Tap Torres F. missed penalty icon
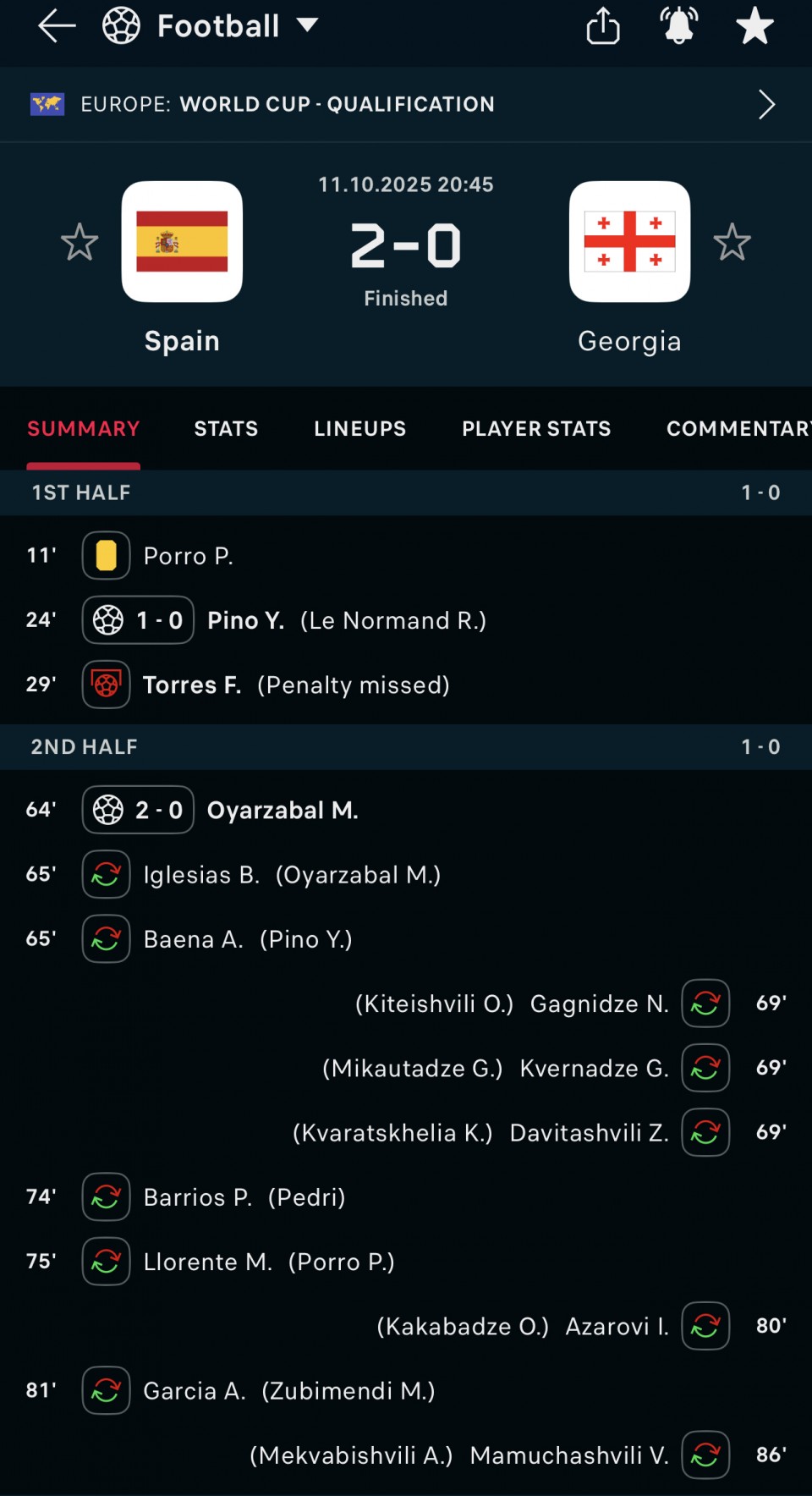812x1496 pixels. (106, 685)
